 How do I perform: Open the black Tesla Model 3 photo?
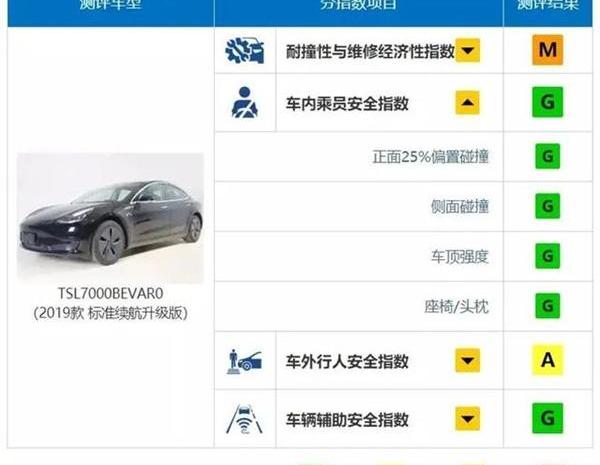[x=110, y=218]
